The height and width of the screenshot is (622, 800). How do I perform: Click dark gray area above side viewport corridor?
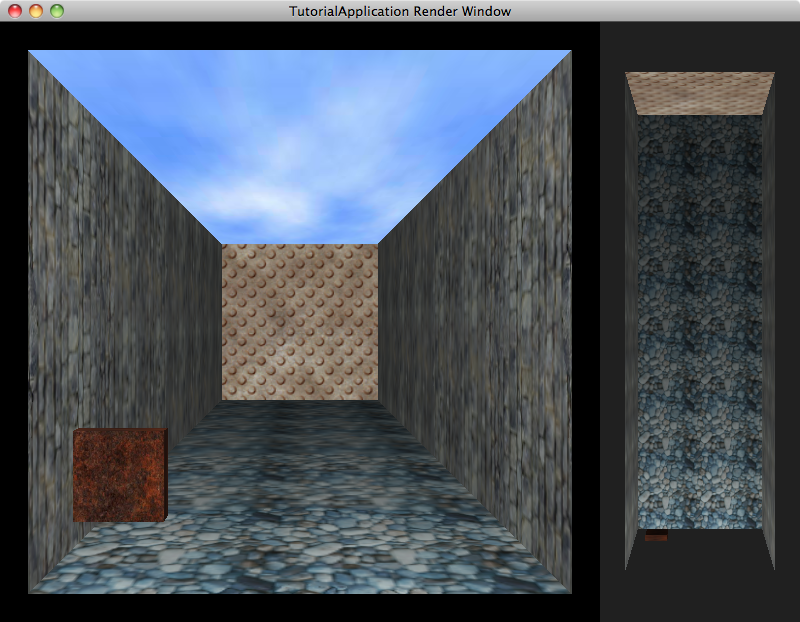pos(700,45)
